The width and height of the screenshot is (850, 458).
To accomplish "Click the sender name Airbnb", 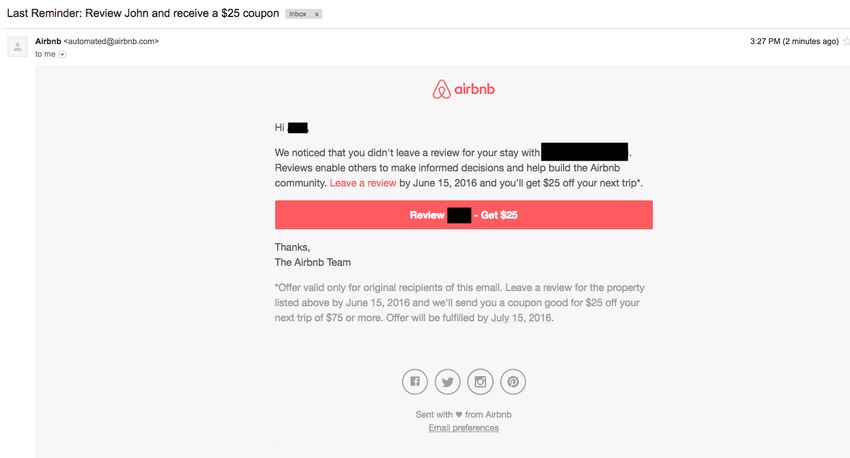I will pos(48,41).
